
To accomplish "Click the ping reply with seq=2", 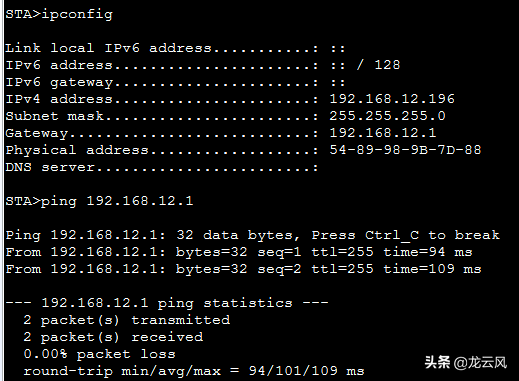I will pyautogui.click(x=243, y=269).
